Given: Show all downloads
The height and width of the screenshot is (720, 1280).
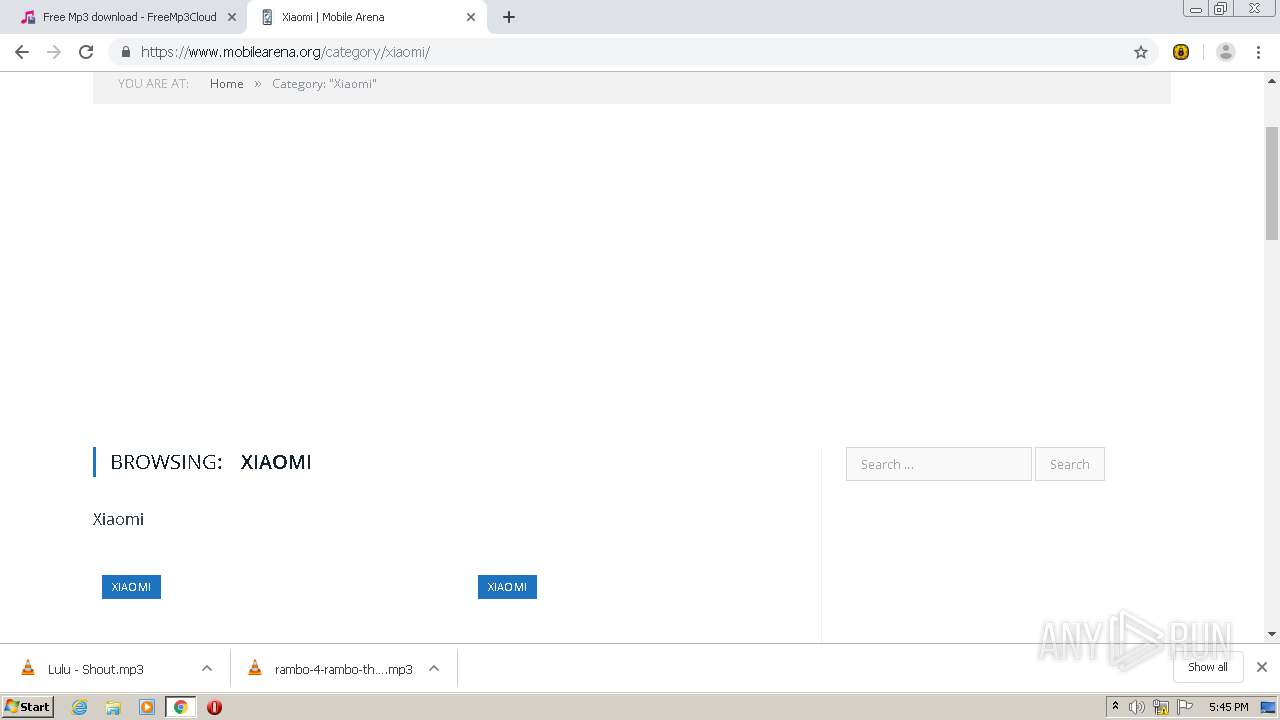Looking at the screenshot, I should click(x=1208, y=667).
